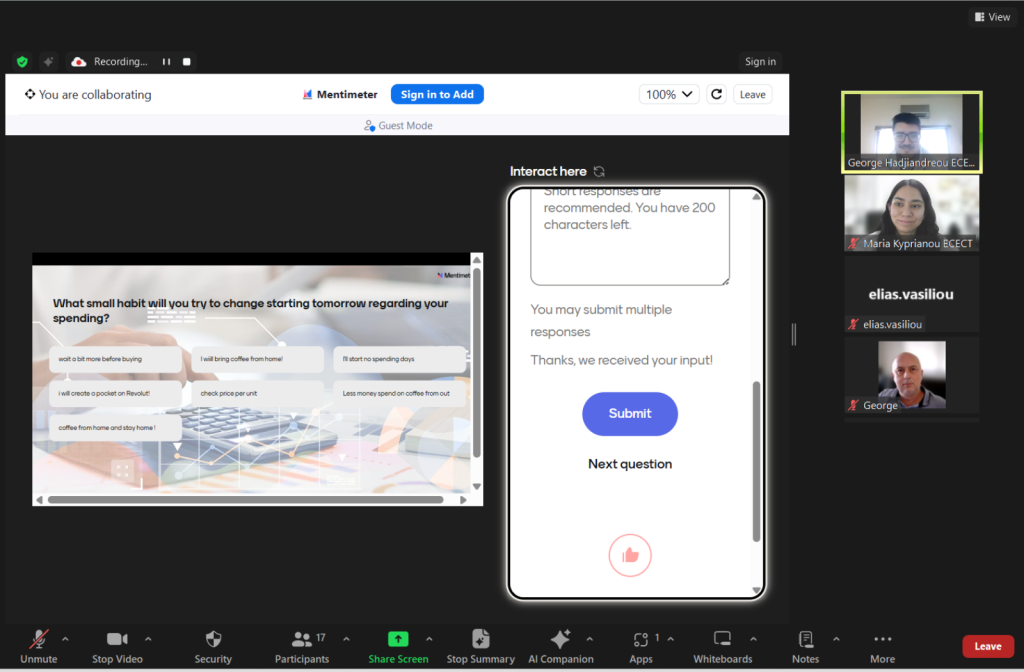Expand the 100% zoom dropdown
The image size is (1024, 672).
click(x=668, y=94)
